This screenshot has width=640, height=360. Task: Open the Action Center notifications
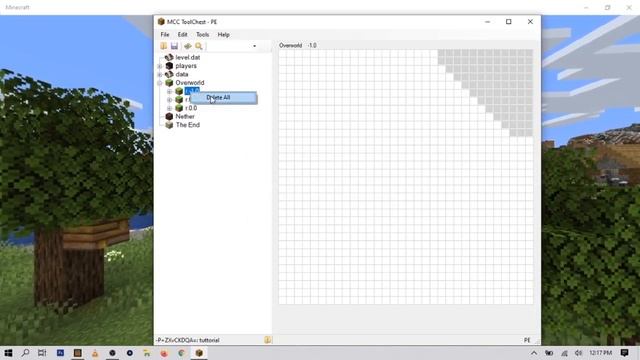point(624,353)
